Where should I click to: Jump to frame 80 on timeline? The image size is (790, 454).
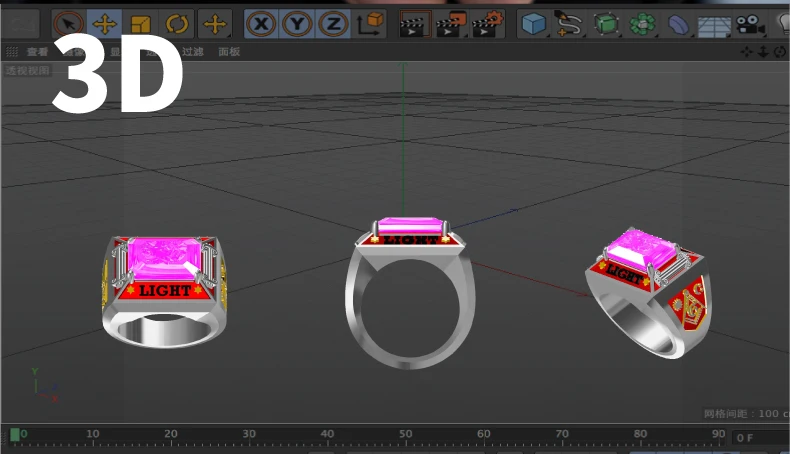640,434
